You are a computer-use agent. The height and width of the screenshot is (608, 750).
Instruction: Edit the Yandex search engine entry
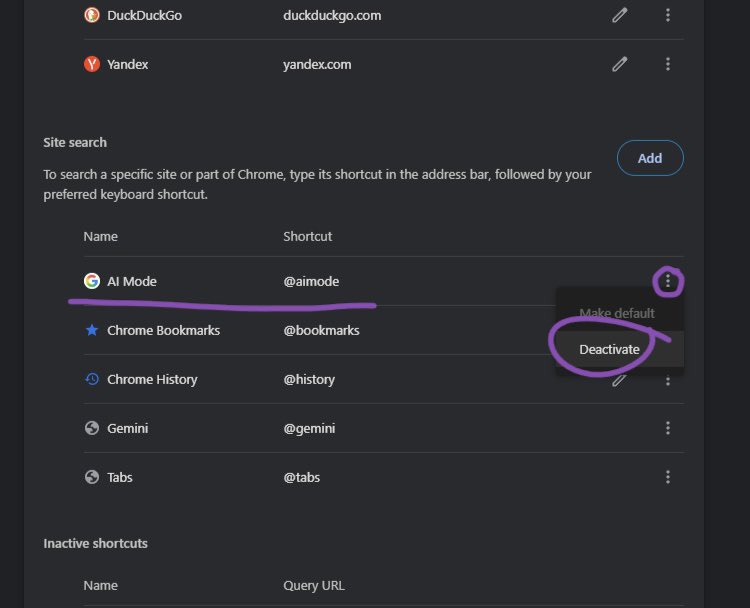point(619,64)
